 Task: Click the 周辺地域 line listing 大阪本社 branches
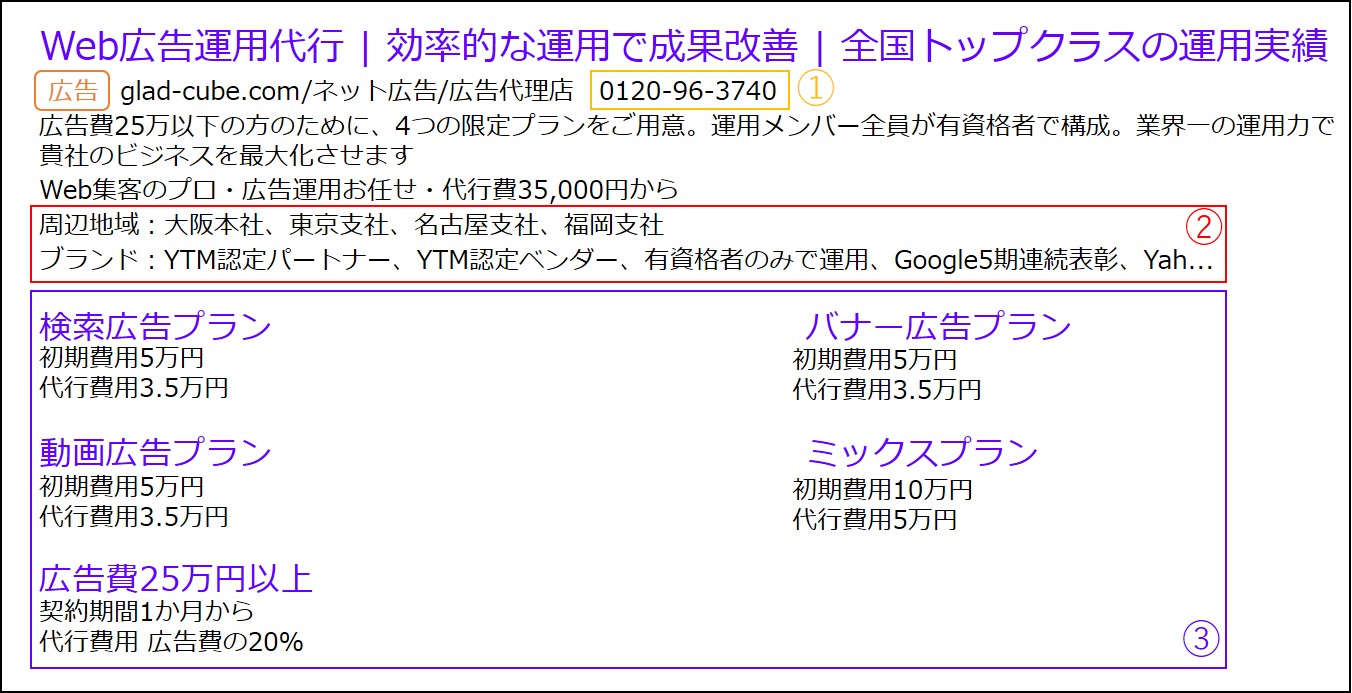(x=351, y=224)
